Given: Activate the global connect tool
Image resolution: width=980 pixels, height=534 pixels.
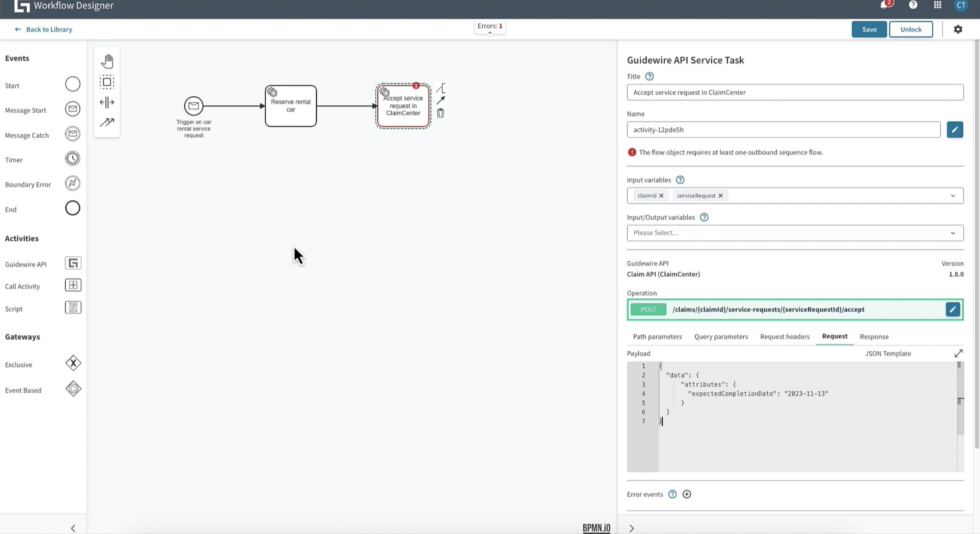Looking at the screenshot, I should [107, 123].
